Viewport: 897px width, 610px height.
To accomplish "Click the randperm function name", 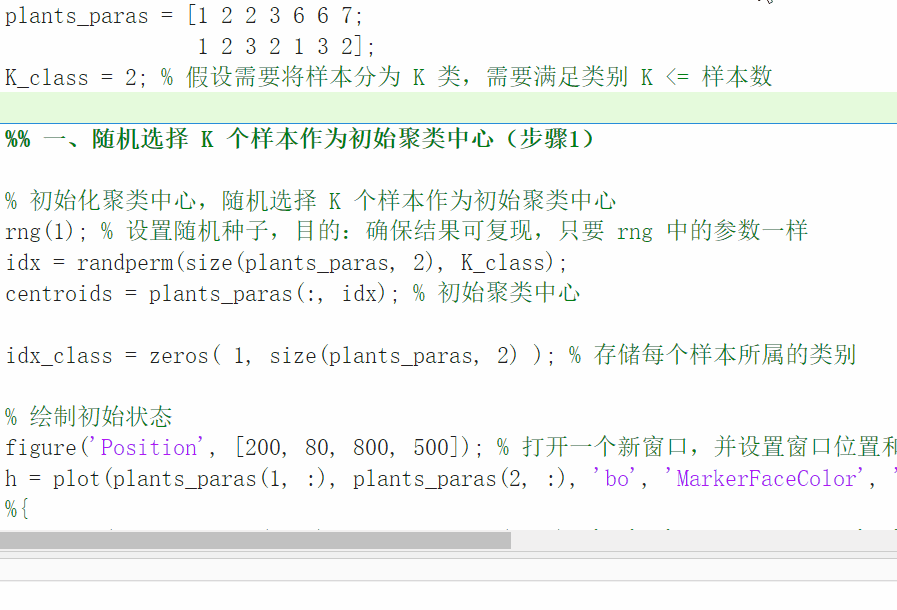I will tap(125, 263).
